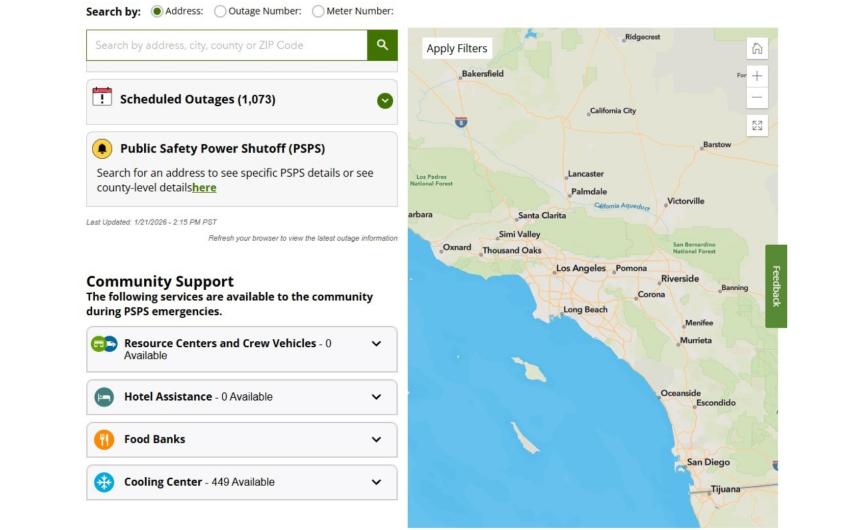Zoom in the map with plus

(757, 76)
